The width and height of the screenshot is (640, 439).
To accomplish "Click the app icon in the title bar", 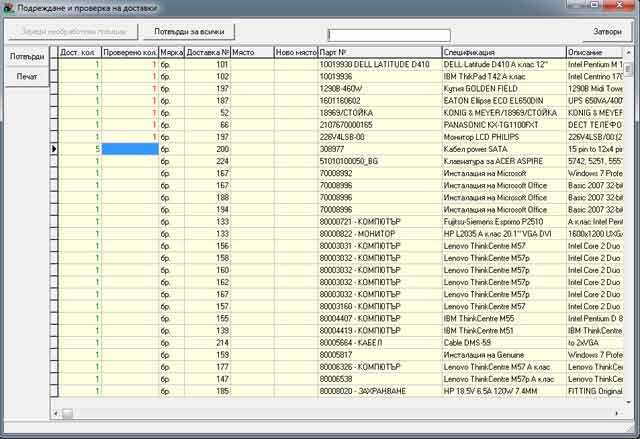I will click(8, 8).
